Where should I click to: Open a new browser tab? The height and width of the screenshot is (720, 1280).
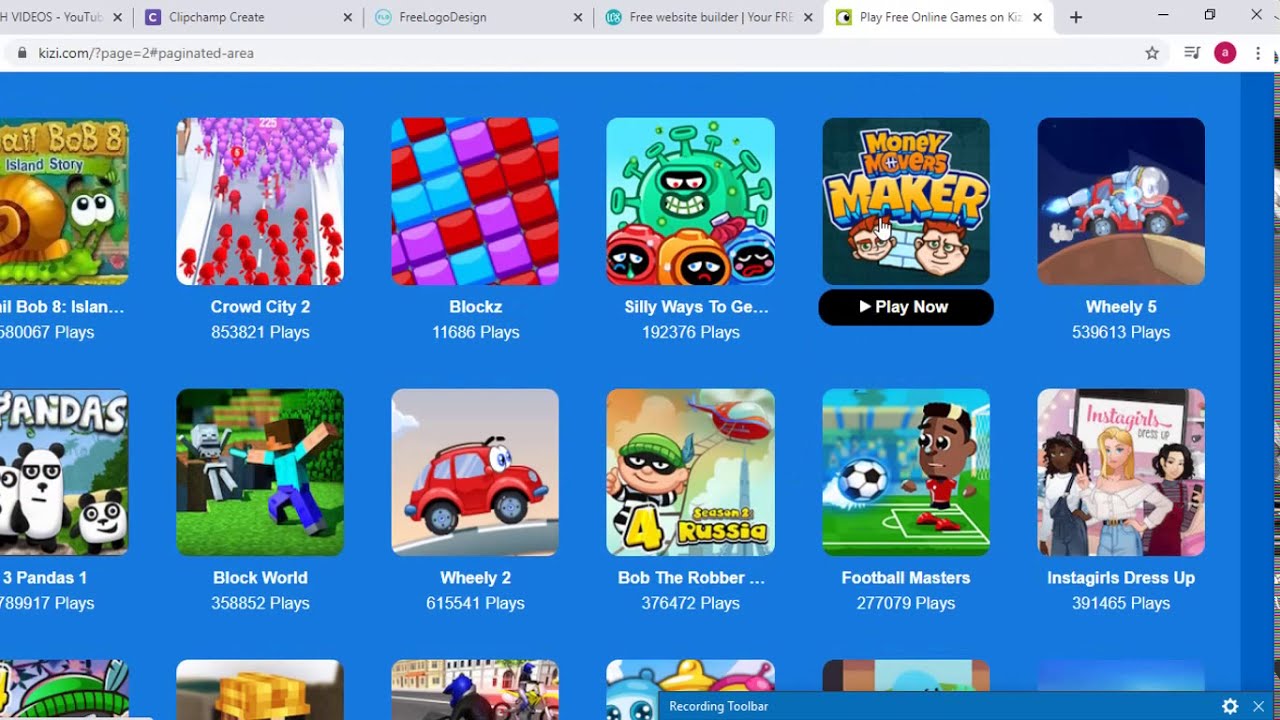click(1076, 17)
